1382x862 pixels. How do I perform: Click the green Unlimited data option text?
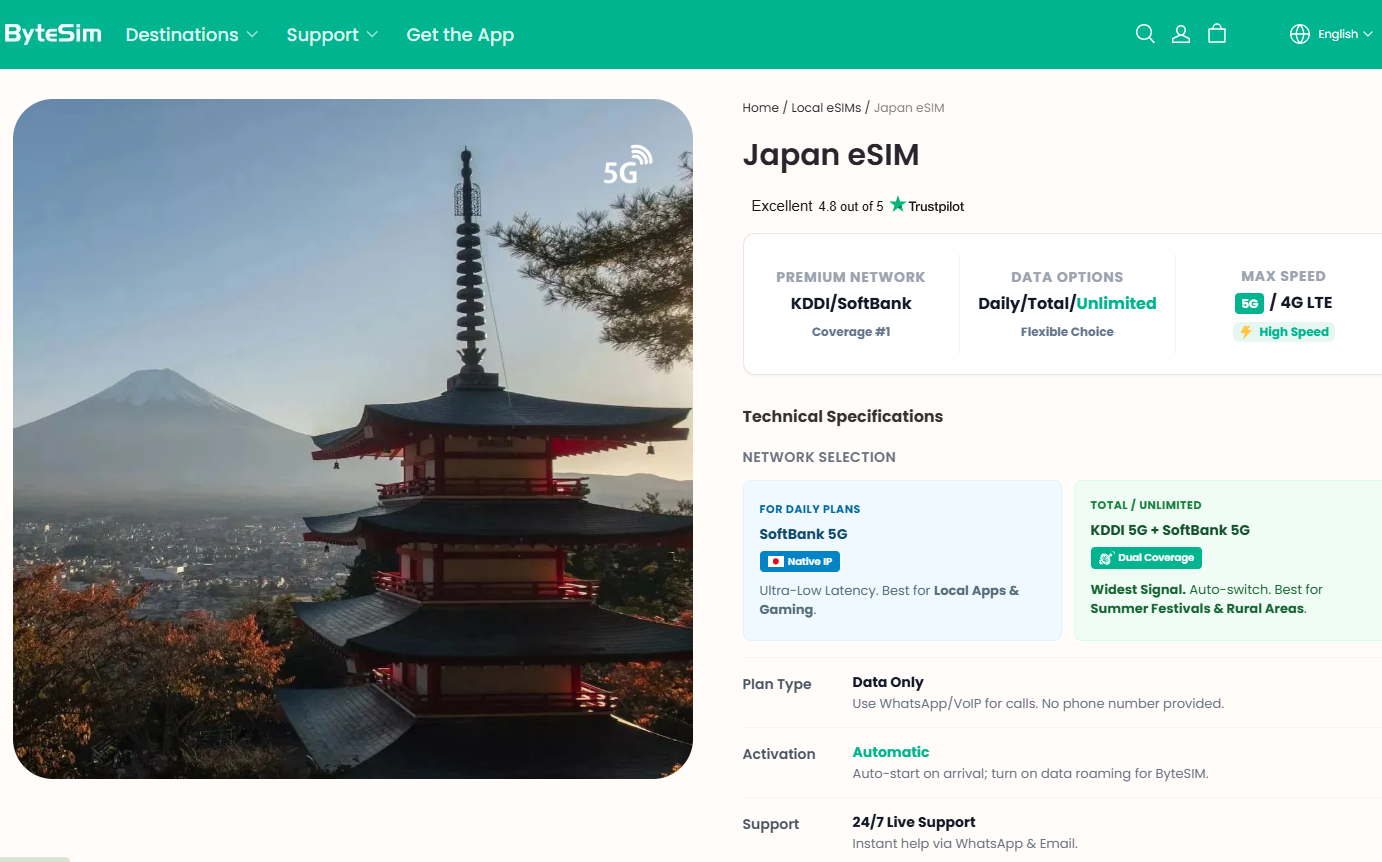(x=1116, y=303)
